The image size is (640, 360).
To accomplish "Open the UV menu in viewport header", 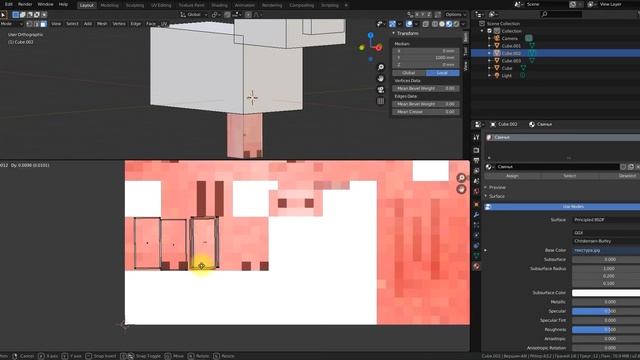I will point(164,24).
